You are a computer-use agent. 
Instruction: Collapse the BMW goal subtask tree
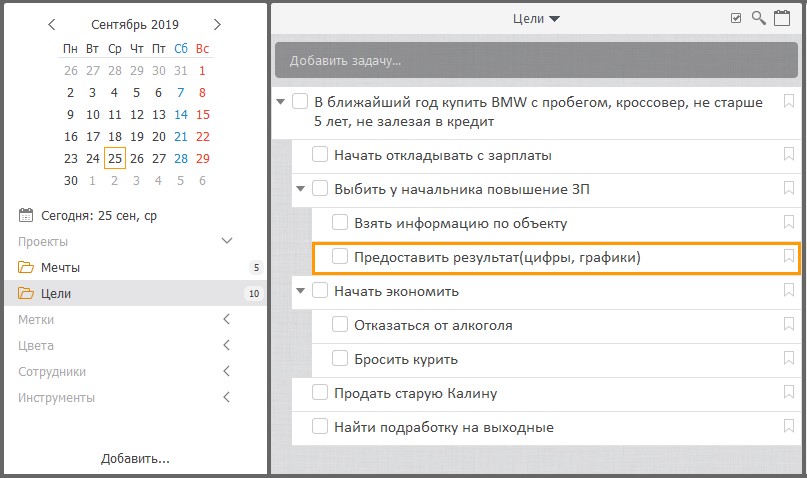tap(280, 102)
